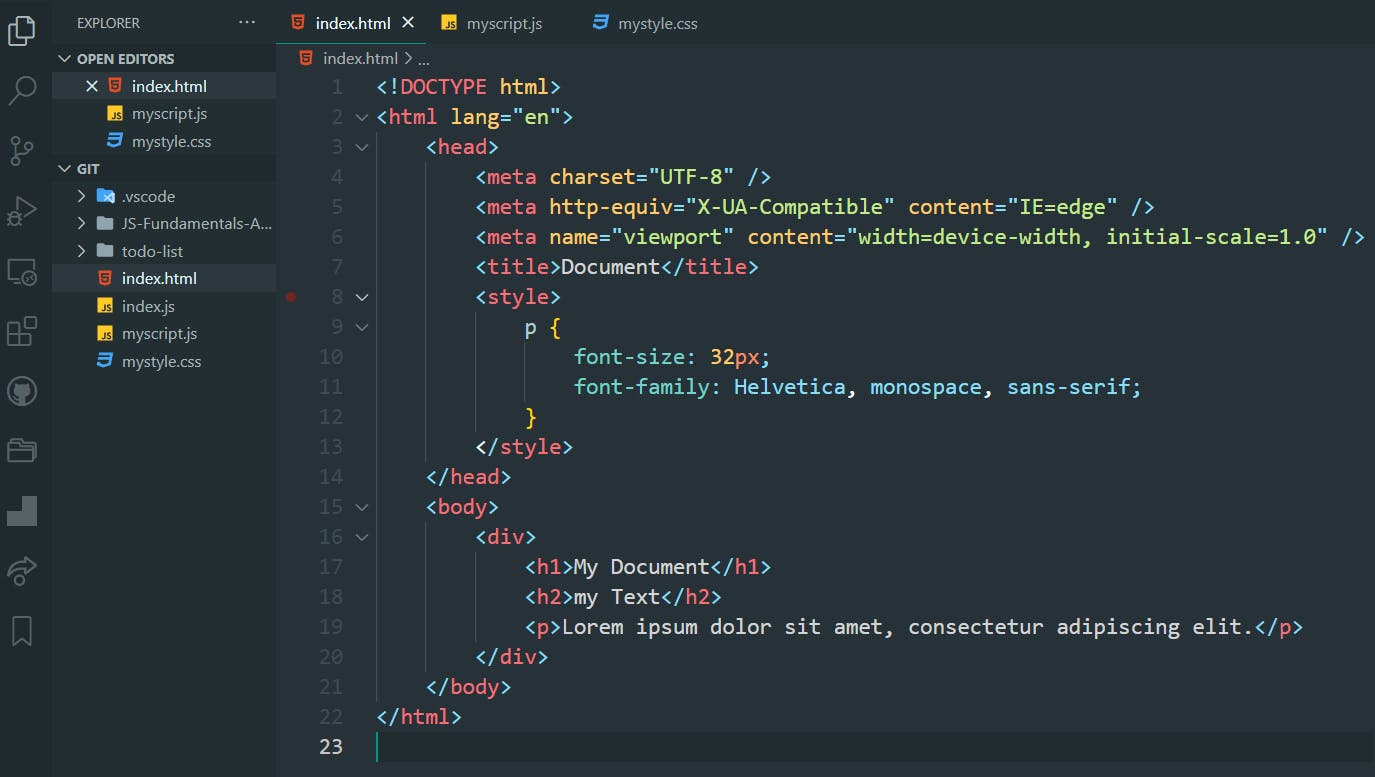Open the Project Manager folder icon

[22, 451]
